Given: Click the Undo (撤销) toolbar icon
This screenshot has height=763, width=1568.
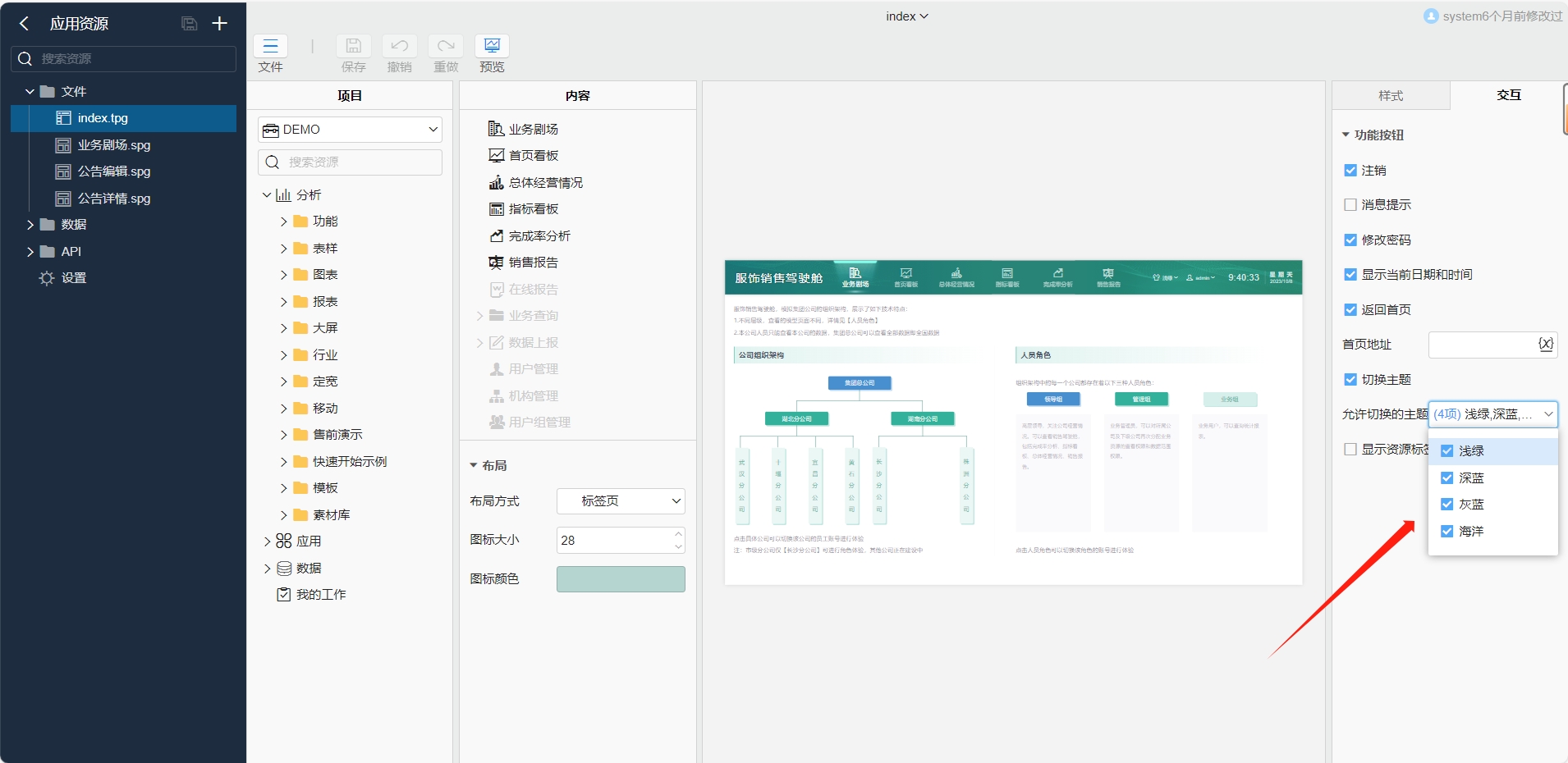Looking at the screenshot, I should click(399, 46).
